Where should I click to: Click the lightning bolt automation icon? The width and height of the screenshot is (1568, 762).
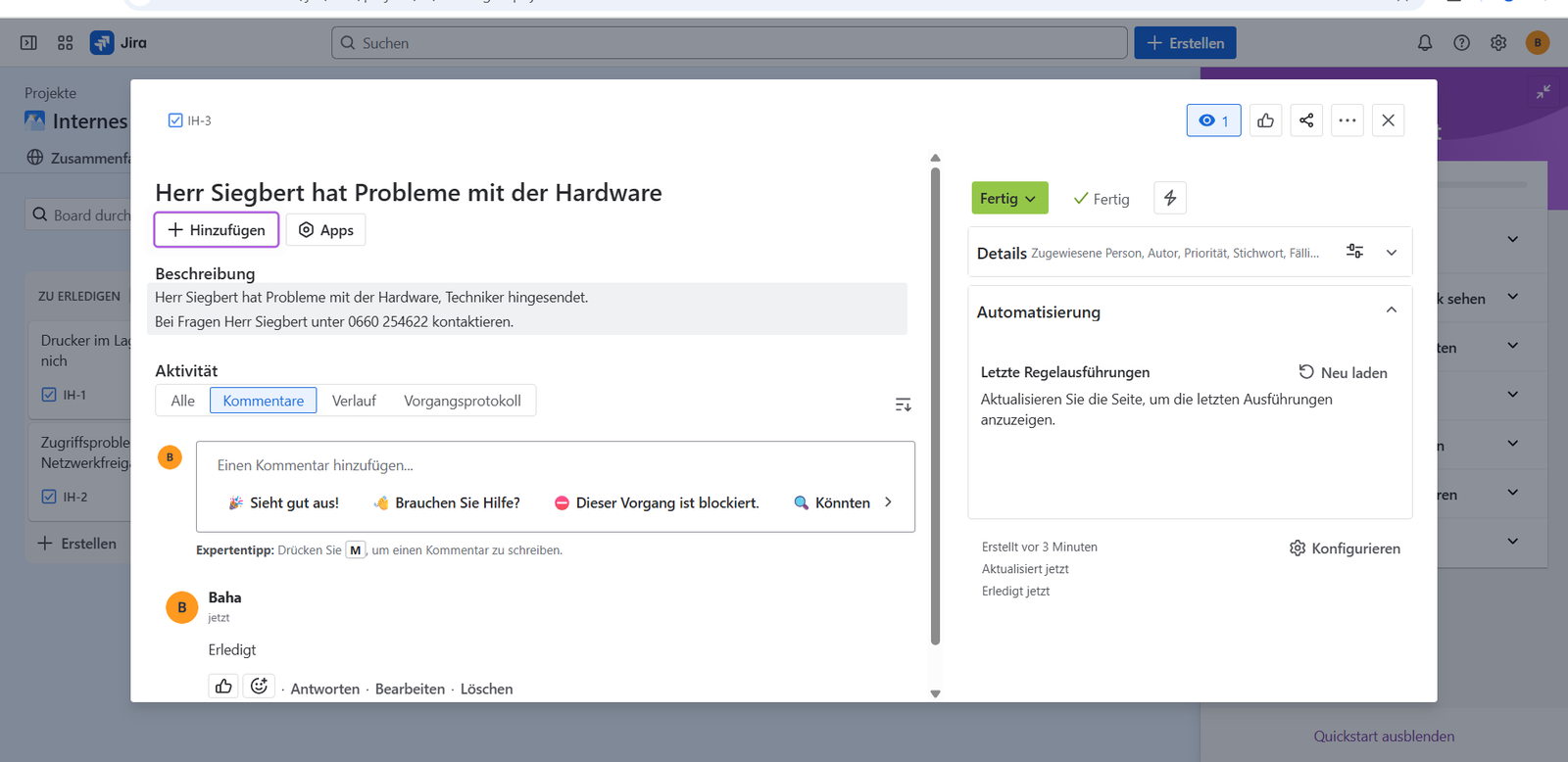point(1170,198)
